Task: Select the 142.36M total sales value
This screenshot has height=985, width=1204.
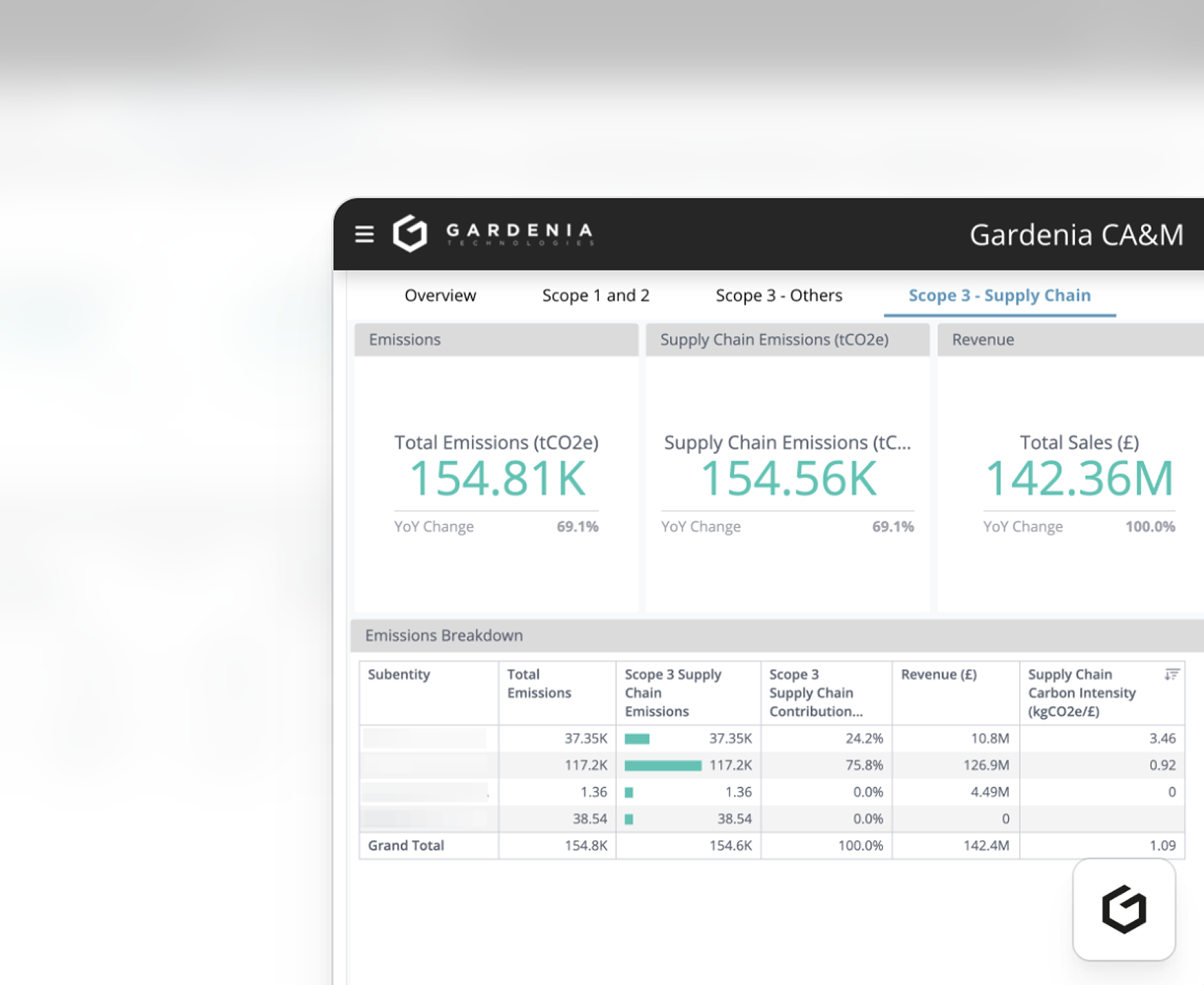Action: pos(1079,478)
